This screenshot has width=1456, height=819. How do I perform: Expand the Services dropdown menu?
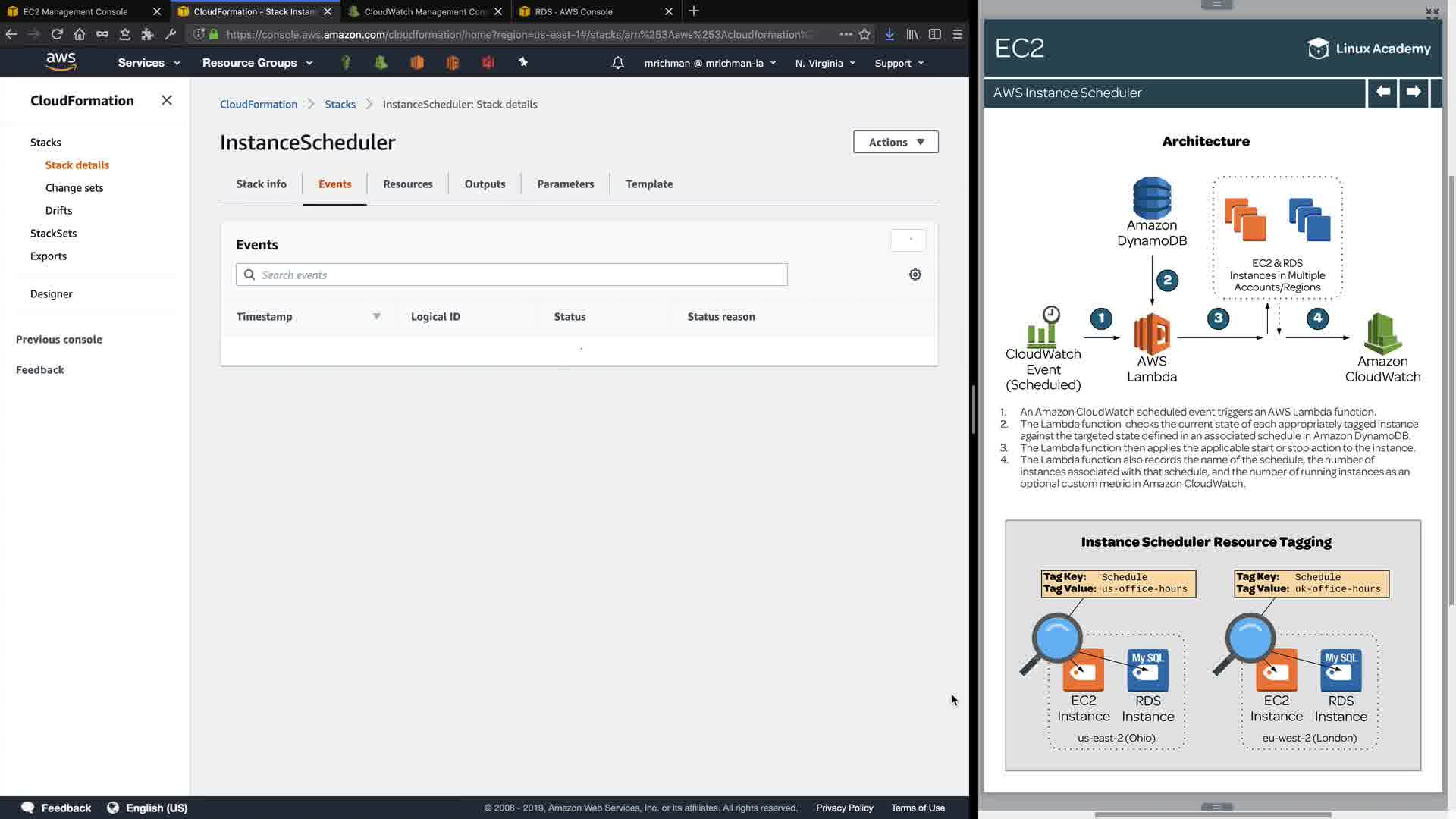point(149,63)
